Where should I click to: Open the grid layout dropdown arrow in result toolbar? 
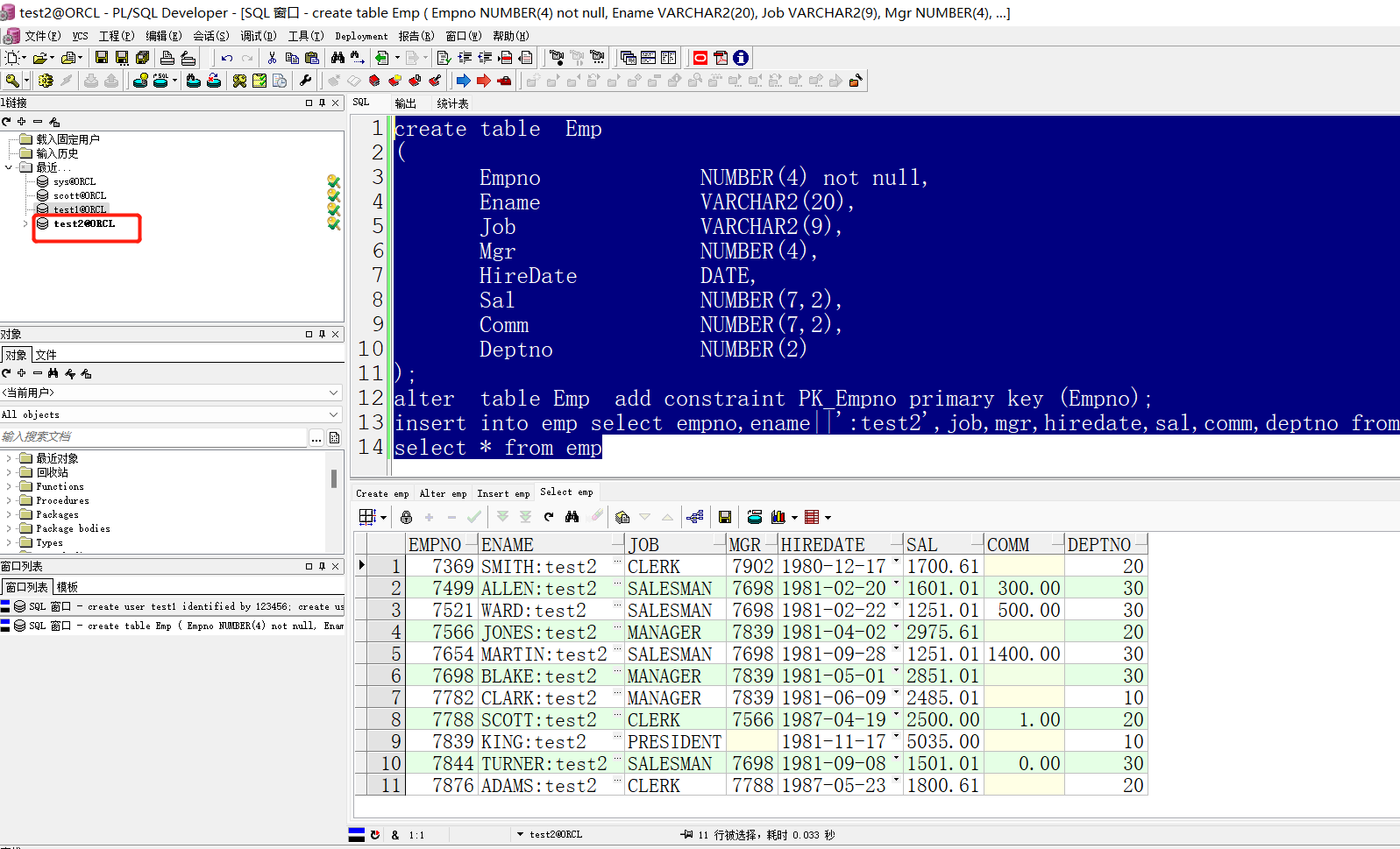coord(383,518)
